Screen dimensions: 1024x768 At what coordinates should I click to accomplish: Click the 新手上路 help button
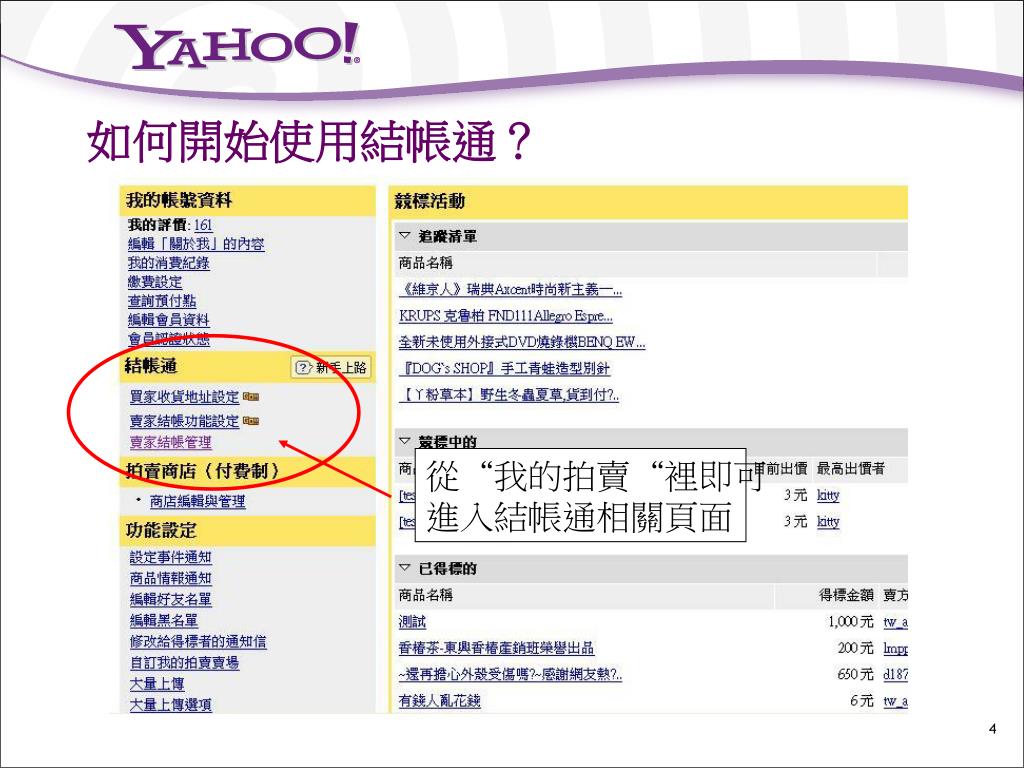[x=330, y=368]
